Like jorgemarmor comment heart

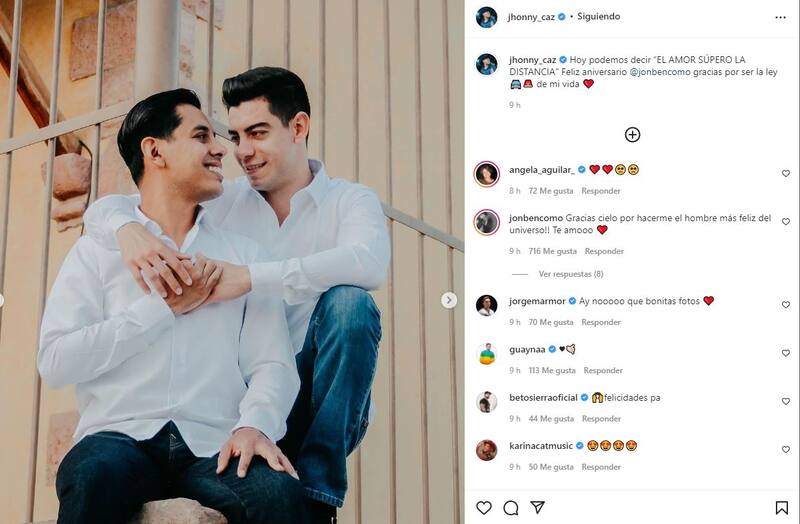tap(786, 305)
